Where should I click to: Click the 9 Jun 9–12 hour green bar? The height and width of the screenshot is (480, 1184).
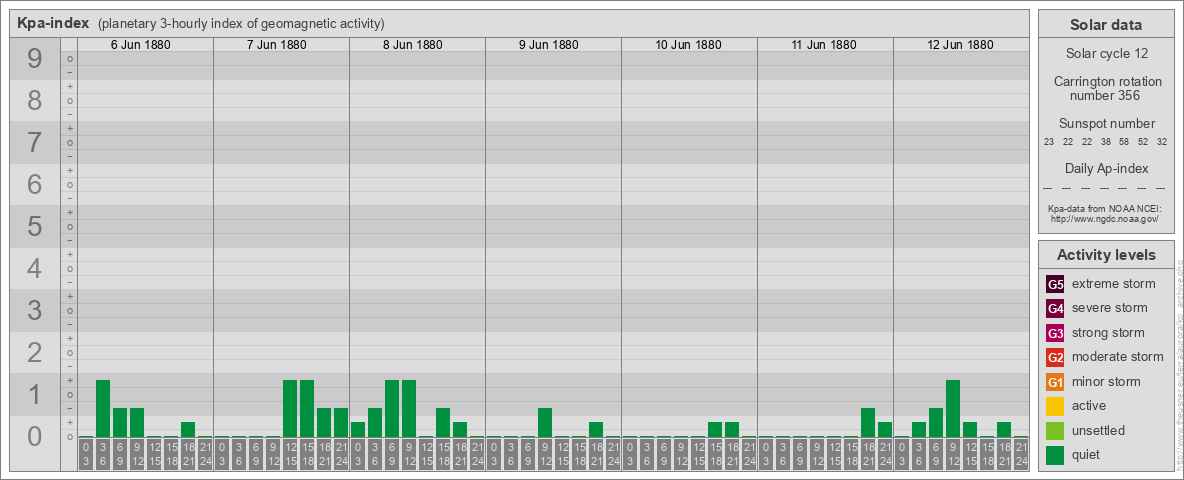544,423
